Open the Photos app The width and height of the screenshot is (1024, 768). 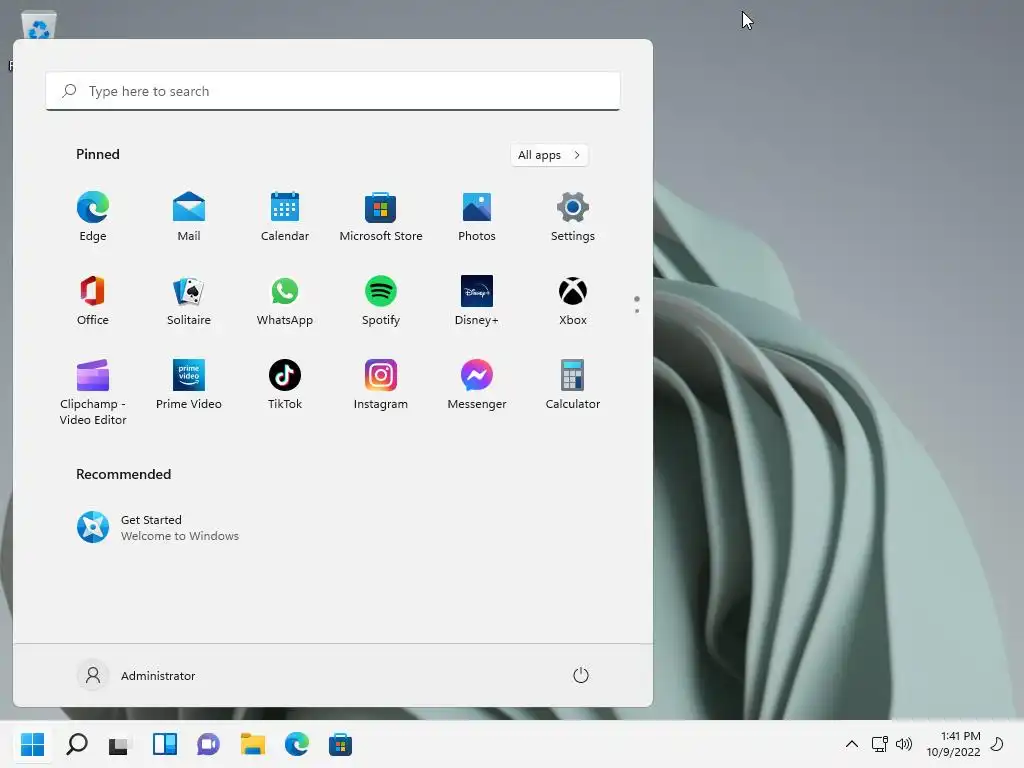point(477,216)
